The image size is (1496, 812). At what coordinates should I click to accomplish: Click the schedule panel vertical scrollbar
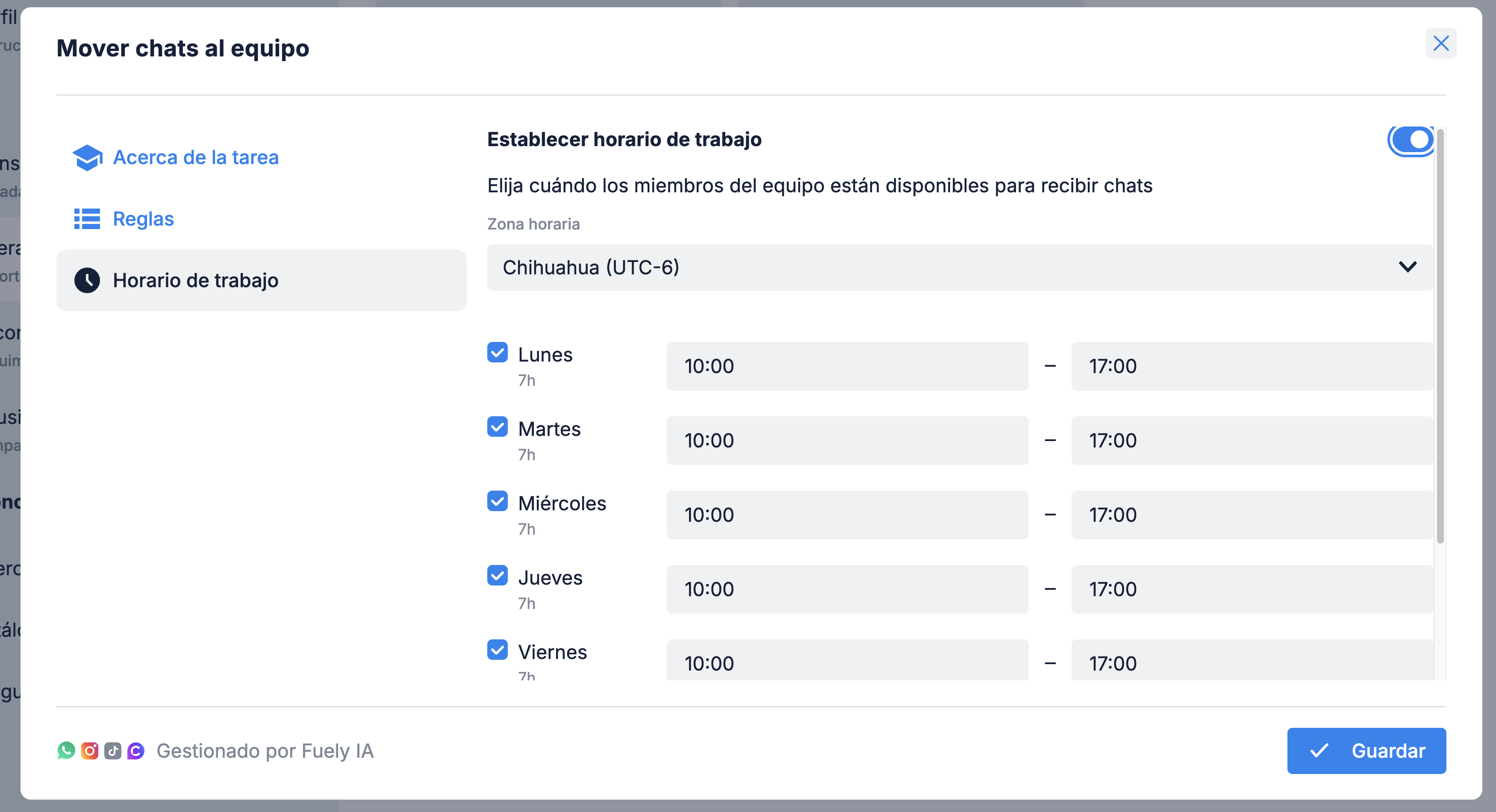[x=1440, y=337]
